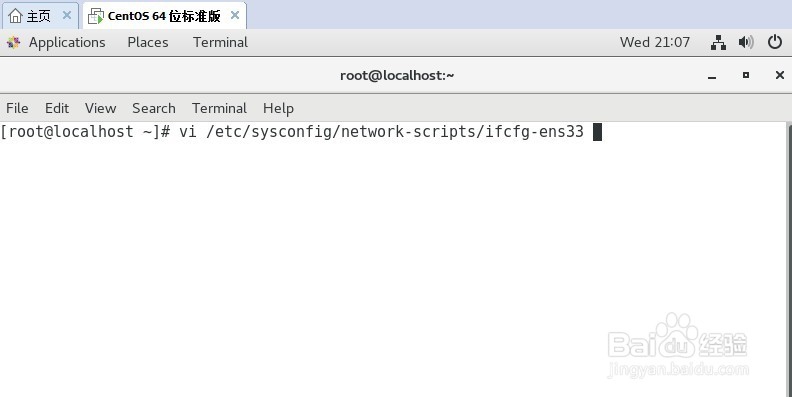
Task: Click the power button icon
Action: click(775, 42)
